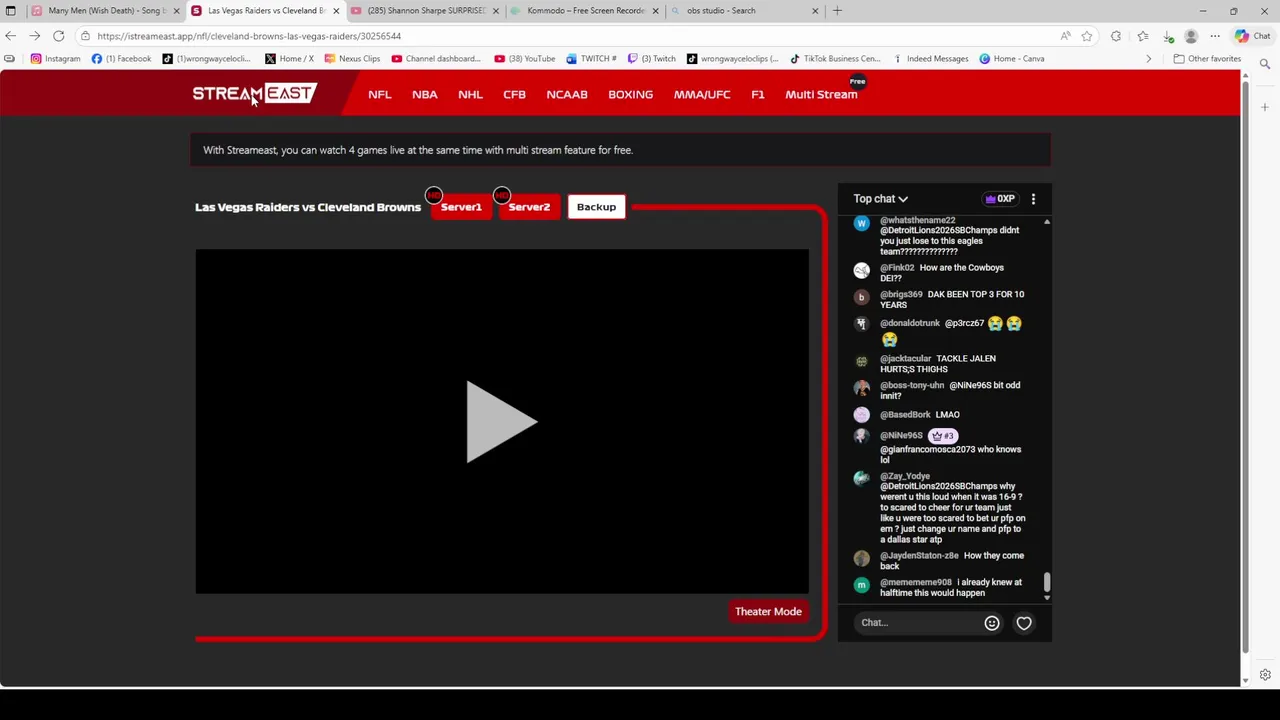Click the Chat message input field
This screenshot has height=720, width=1280.
(x=917, y=622)
